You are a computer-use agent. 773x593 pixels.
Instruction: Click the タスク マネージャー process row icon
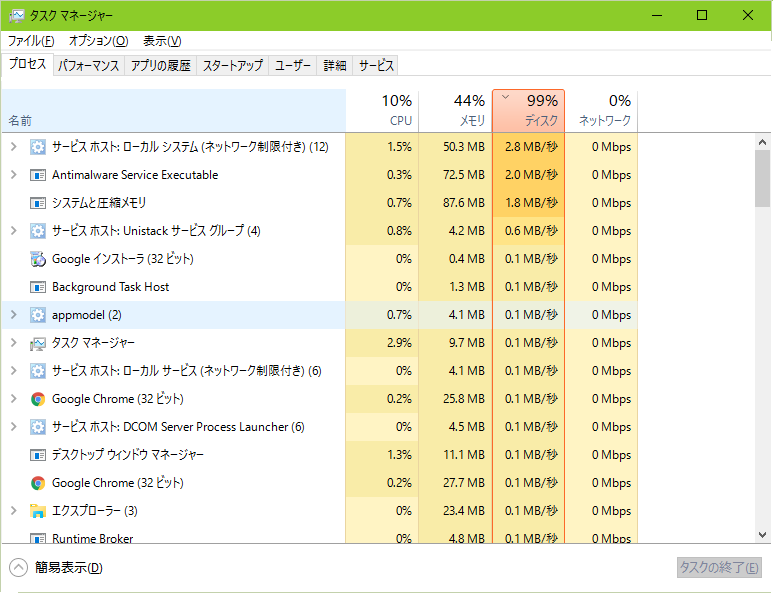click(38, 343)
